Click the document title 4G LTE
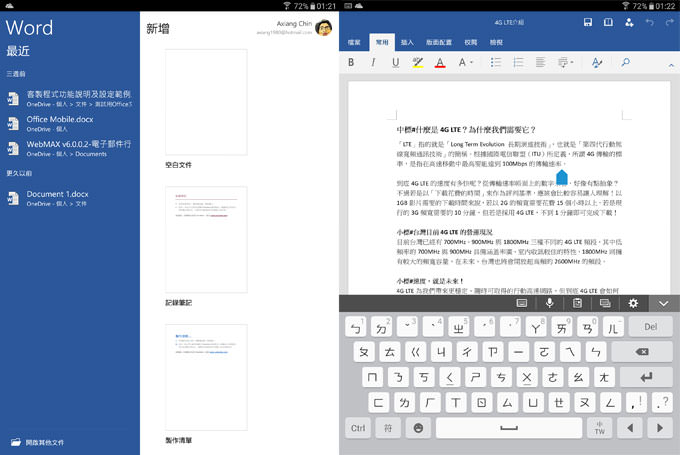The image size is (680, 455). [x=509, y=22]
